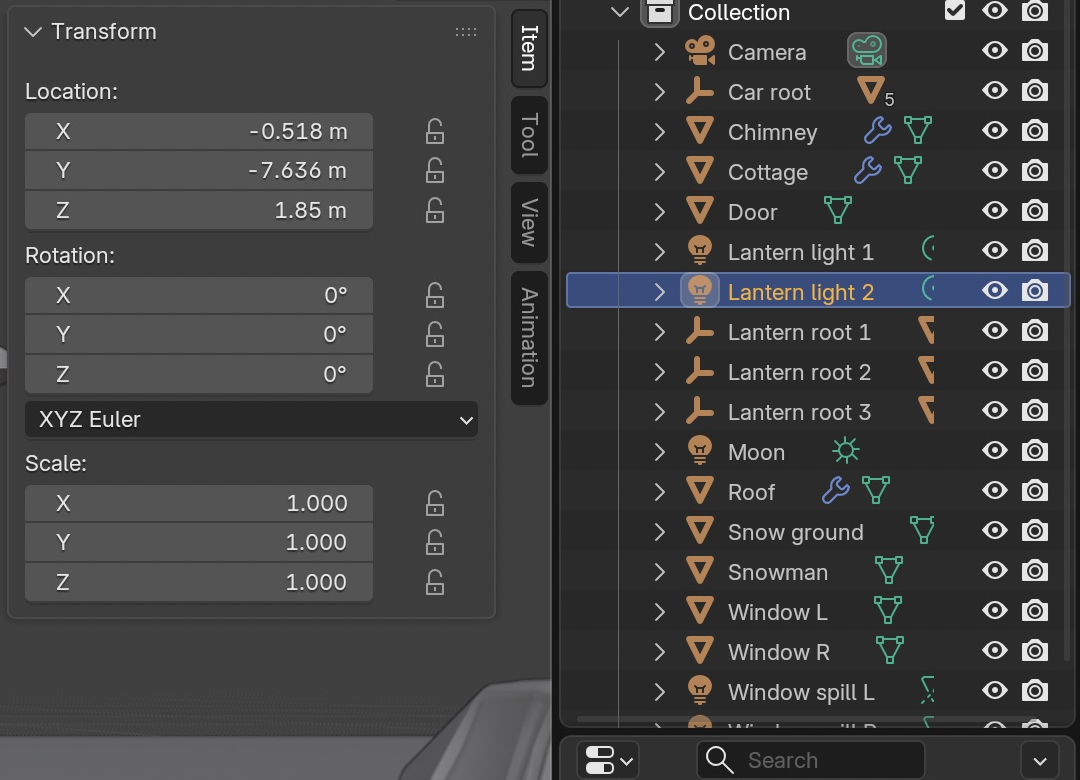This screenshot has height=780, width=1080.
Task: Click the Lantern light 2 light bulb icon
Action: (x=700, y=291)
